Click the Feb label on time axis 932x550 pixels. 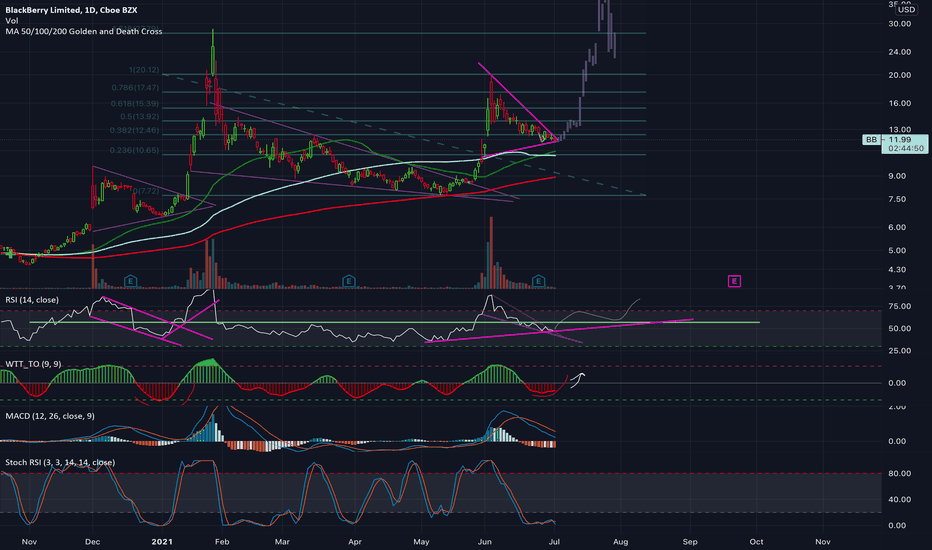[222, 542]
